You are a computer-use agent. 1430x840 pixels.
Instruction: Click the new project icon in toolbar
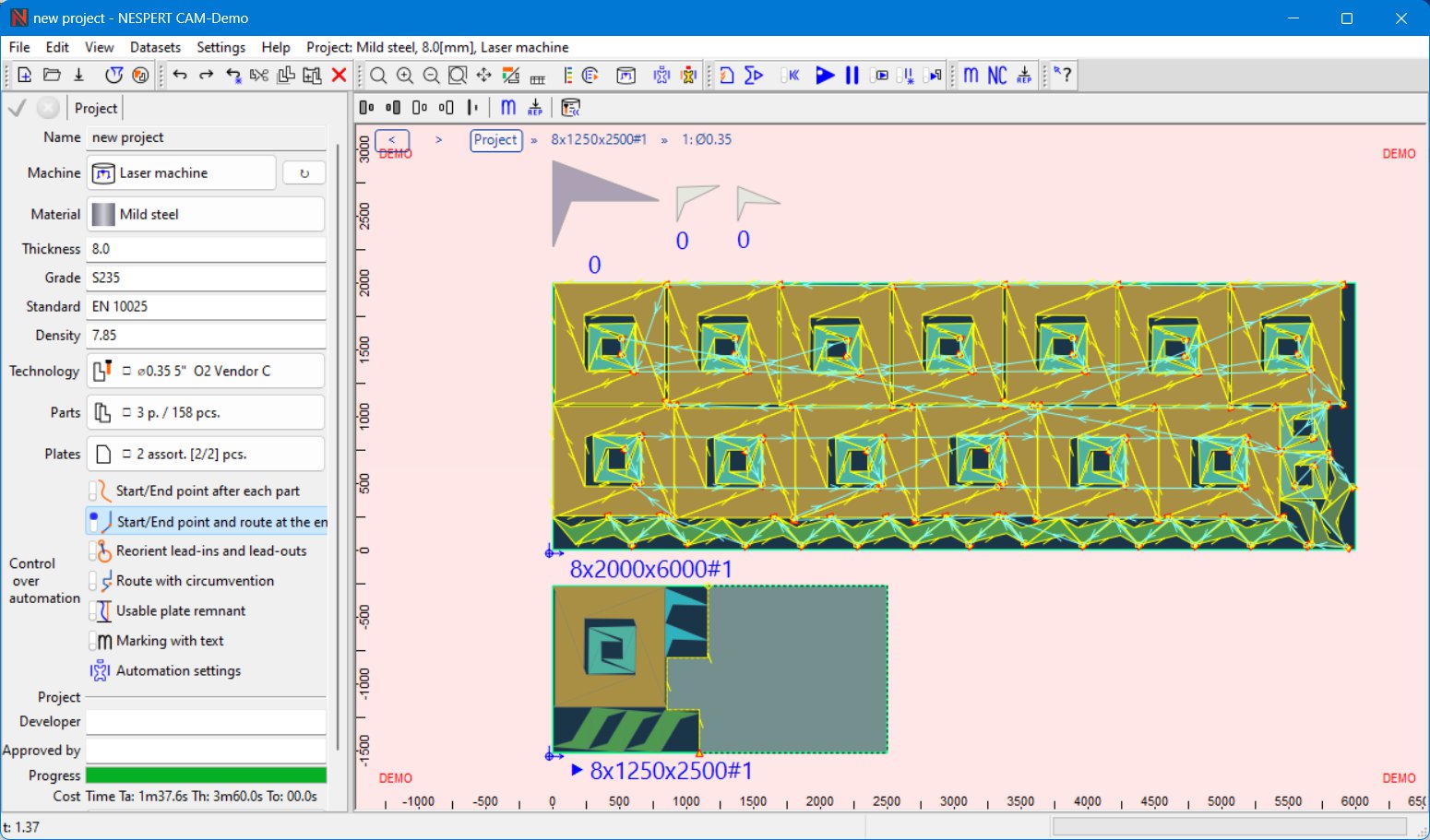pyautogui.click(x=25, y=76)
